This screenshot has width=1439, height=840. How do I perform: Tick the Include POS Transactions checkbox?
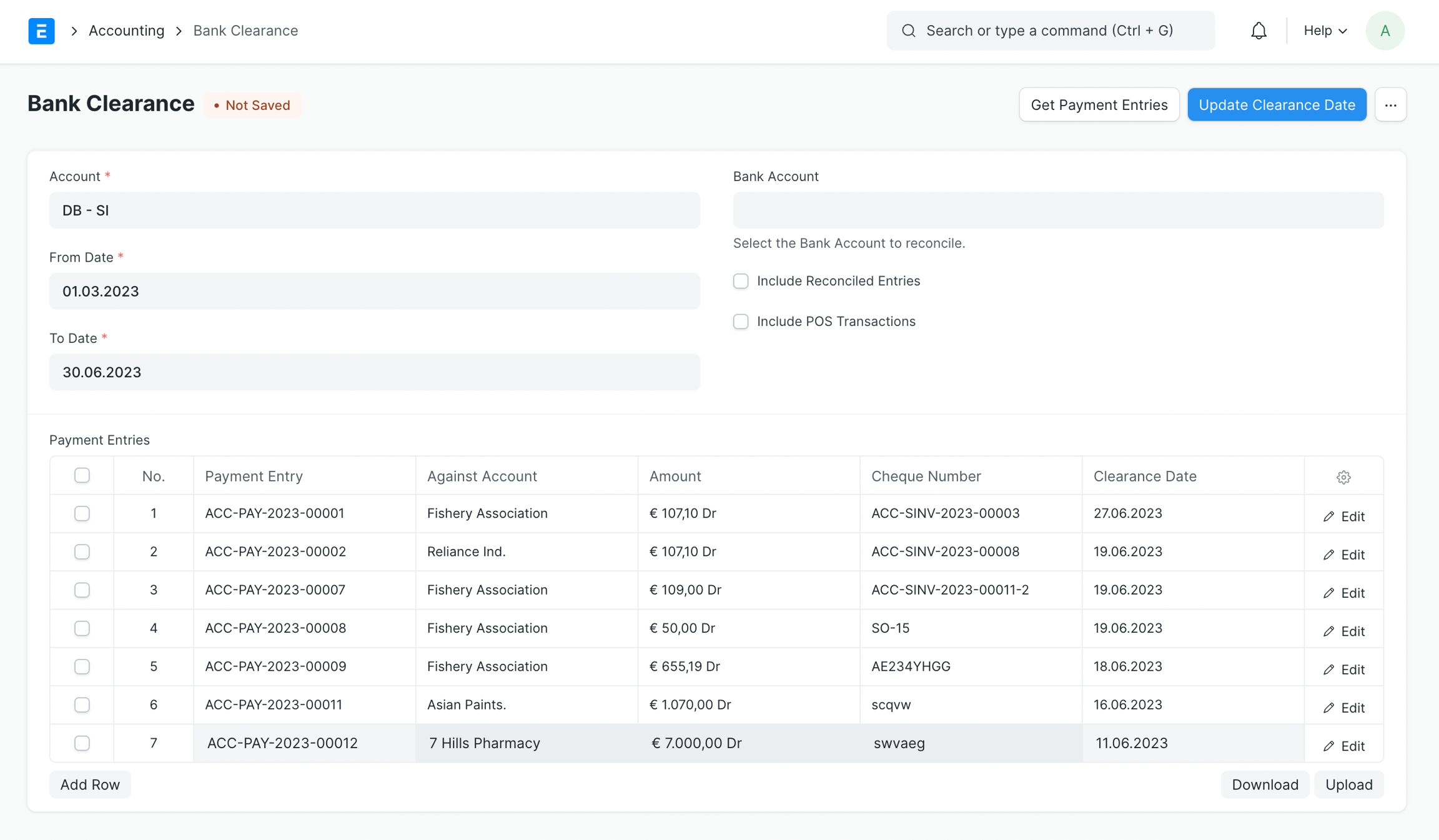(x=741, y=322)
